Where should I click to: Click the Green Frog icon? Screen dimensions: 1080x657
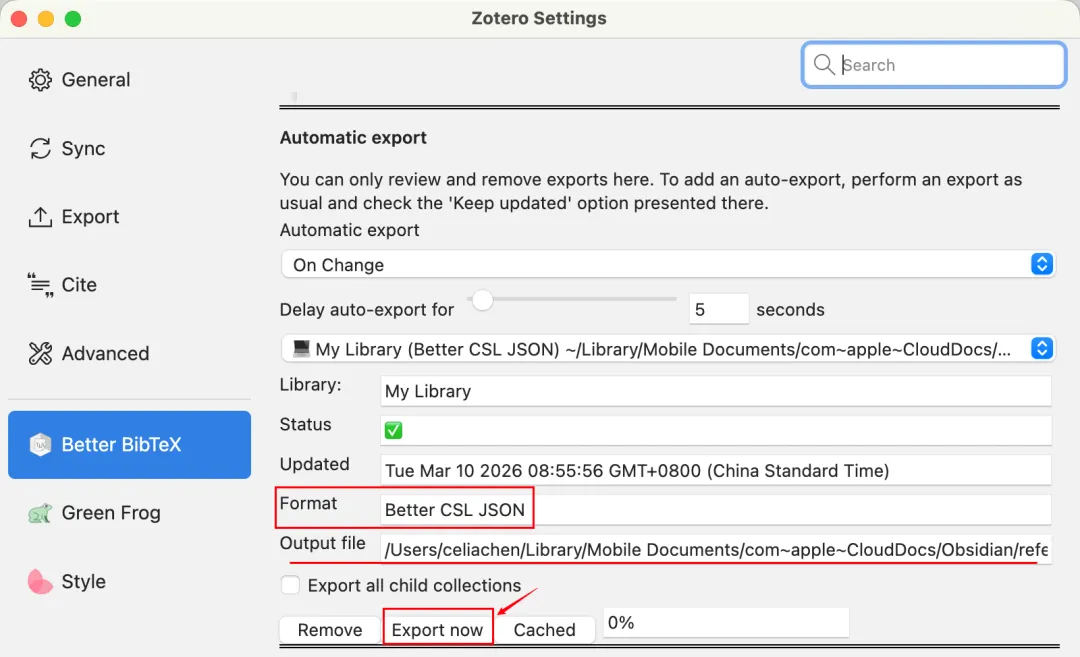coord(40,514)
